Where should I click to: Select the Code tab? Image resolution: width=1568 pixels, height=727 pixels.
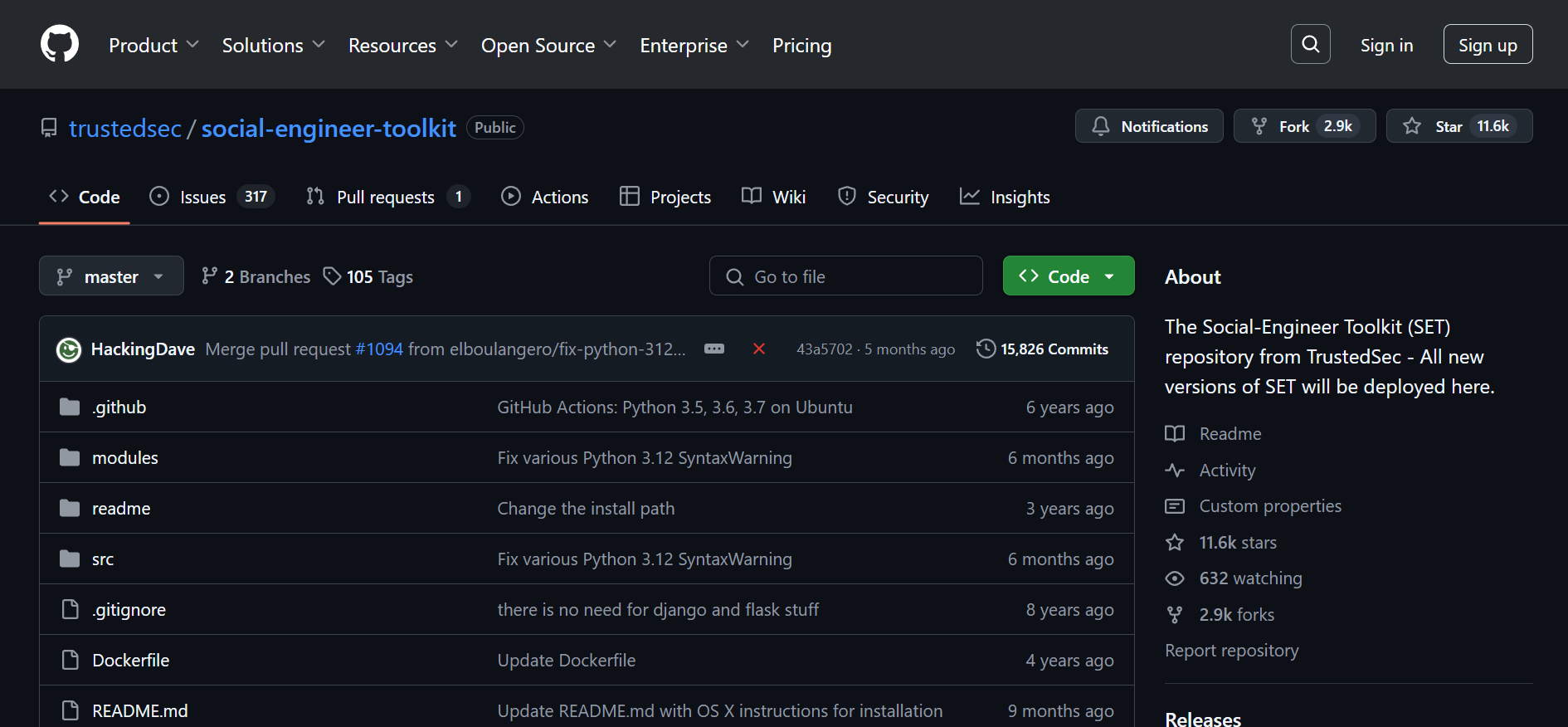[85, 197]
